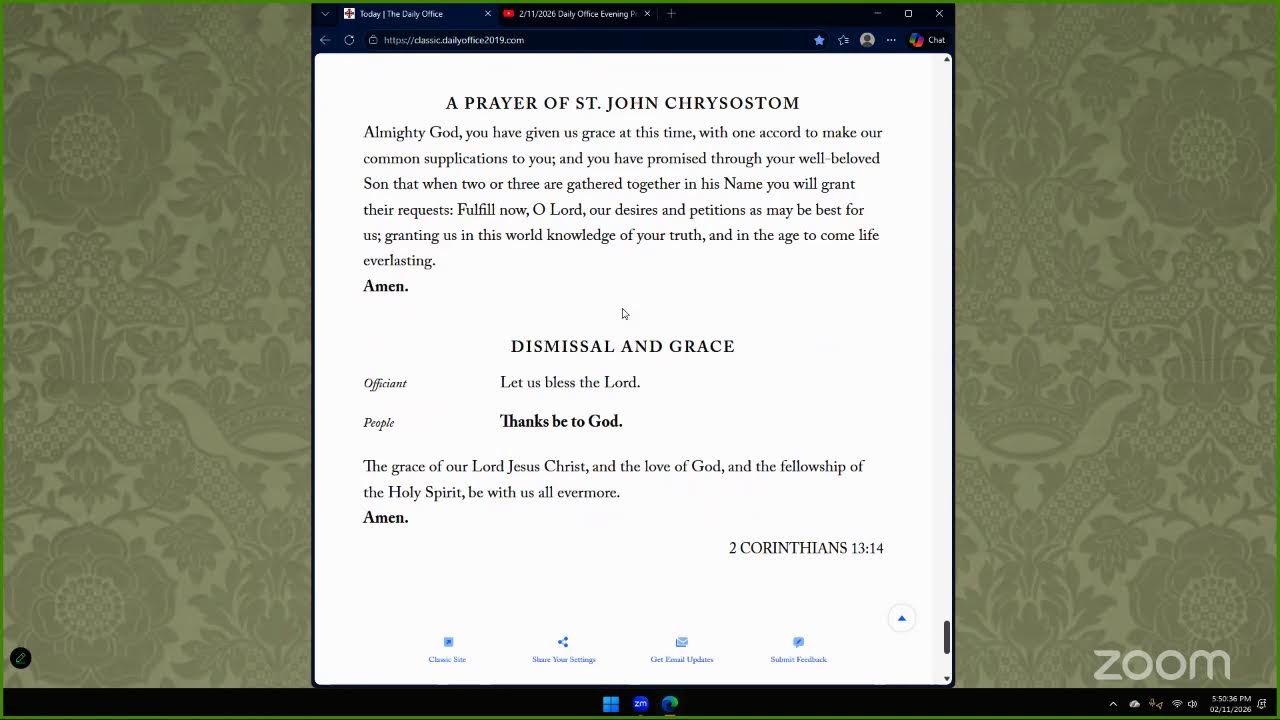Viewport: 1280px width, 720px height.
Task: Click the Submit Feedback icon
Action: [x=798, y=642]
